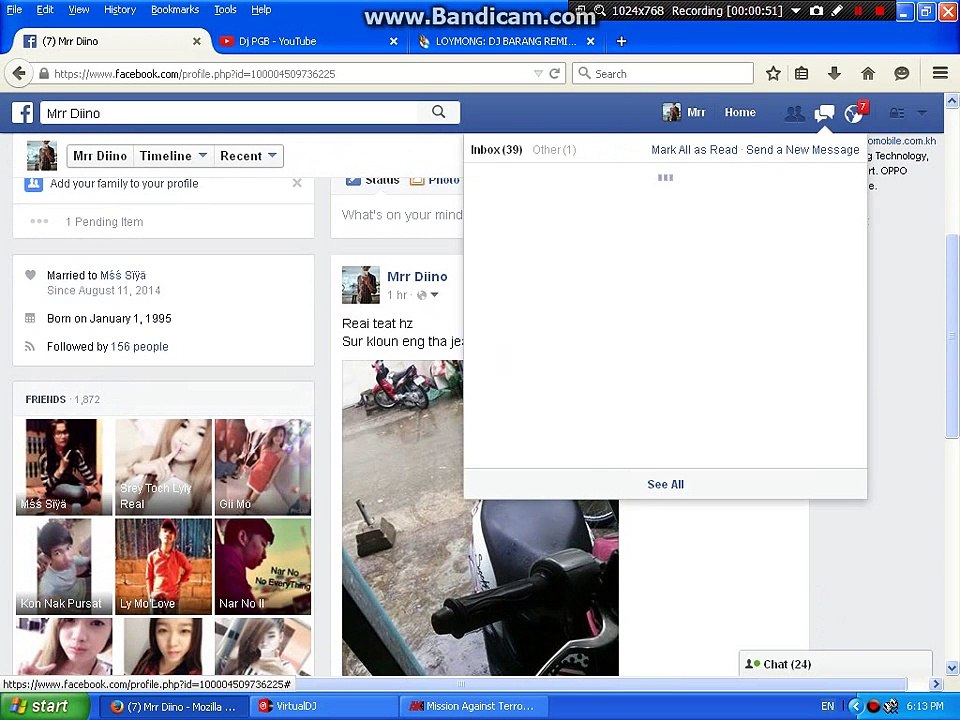Screen dimensions: 960x720
Task: Close the LOYMONG DJ BARANG tab
Action: click(590, 41)
